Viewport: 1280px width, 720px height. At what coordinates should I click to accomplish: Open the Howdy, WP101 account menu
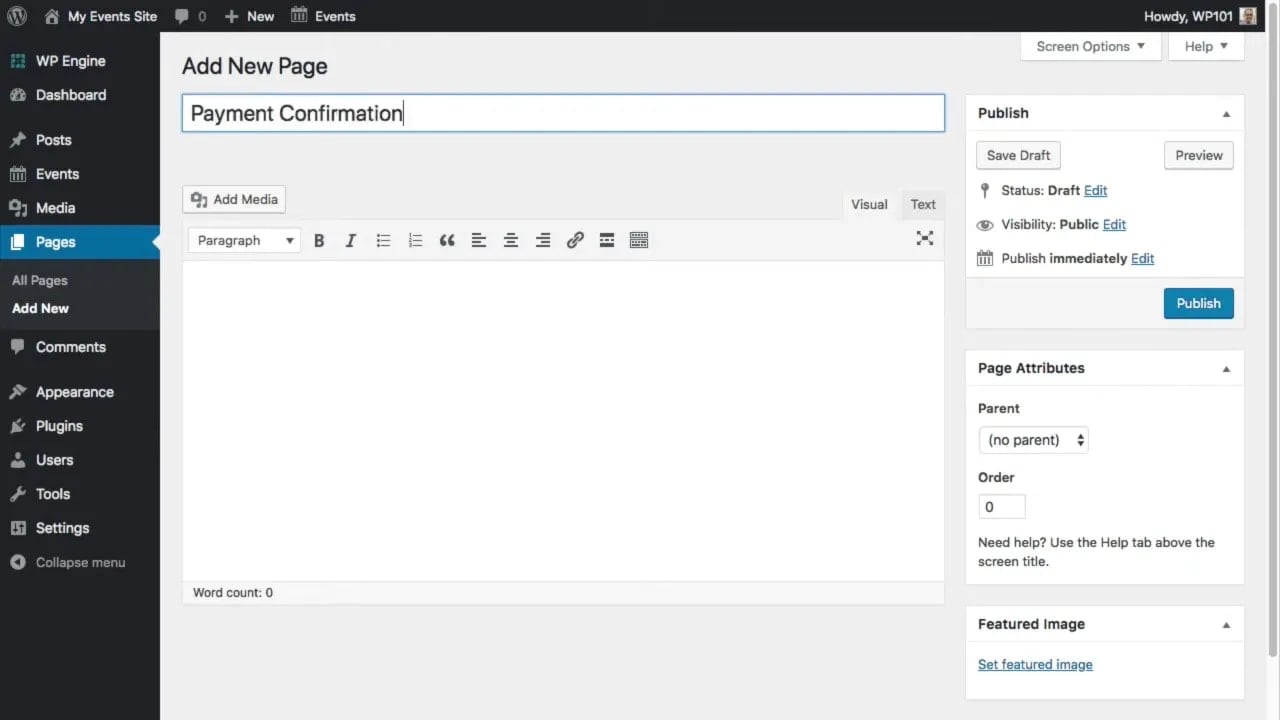click(1200, 16)
